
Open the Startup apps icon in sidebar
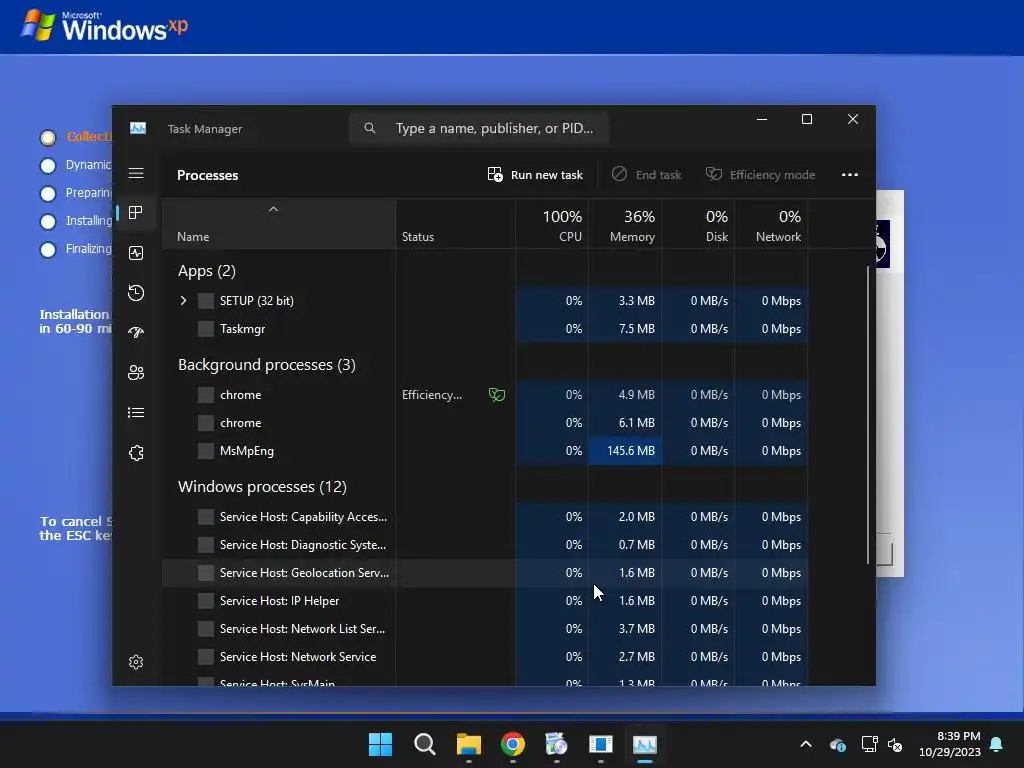[136, 332]
